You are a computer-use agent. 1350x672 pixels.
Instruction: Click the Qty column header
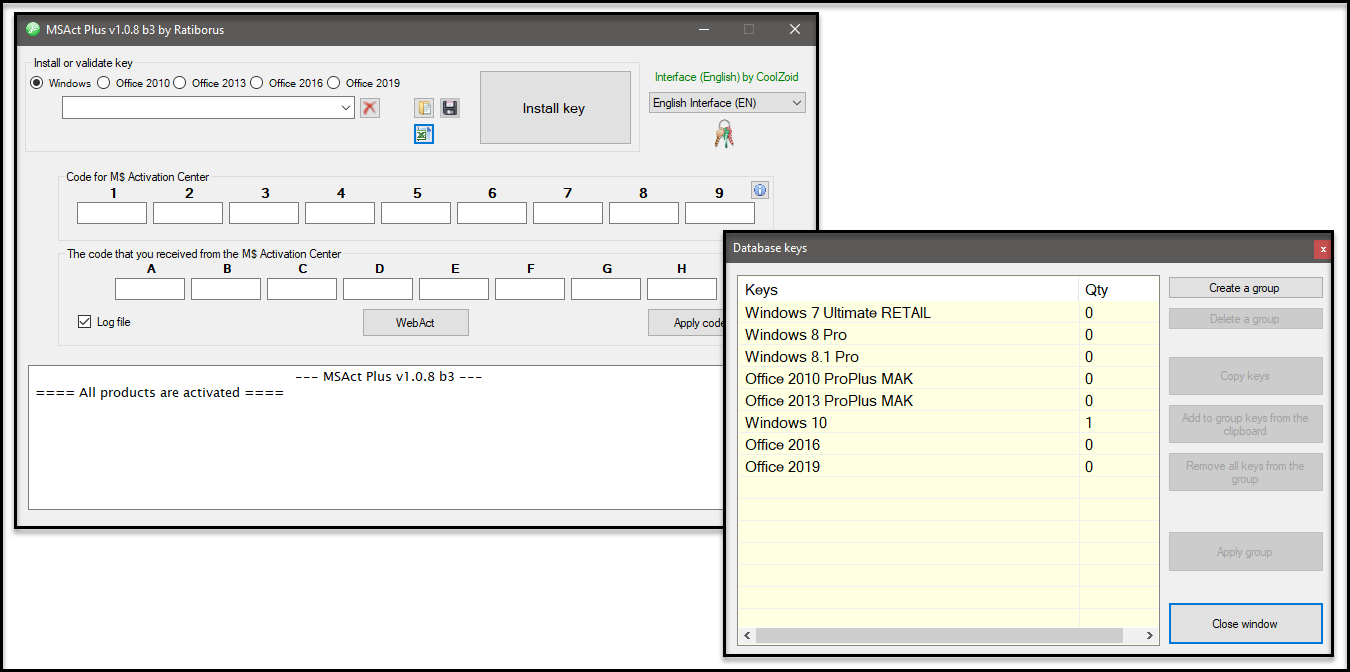(x=1119, y=290)
